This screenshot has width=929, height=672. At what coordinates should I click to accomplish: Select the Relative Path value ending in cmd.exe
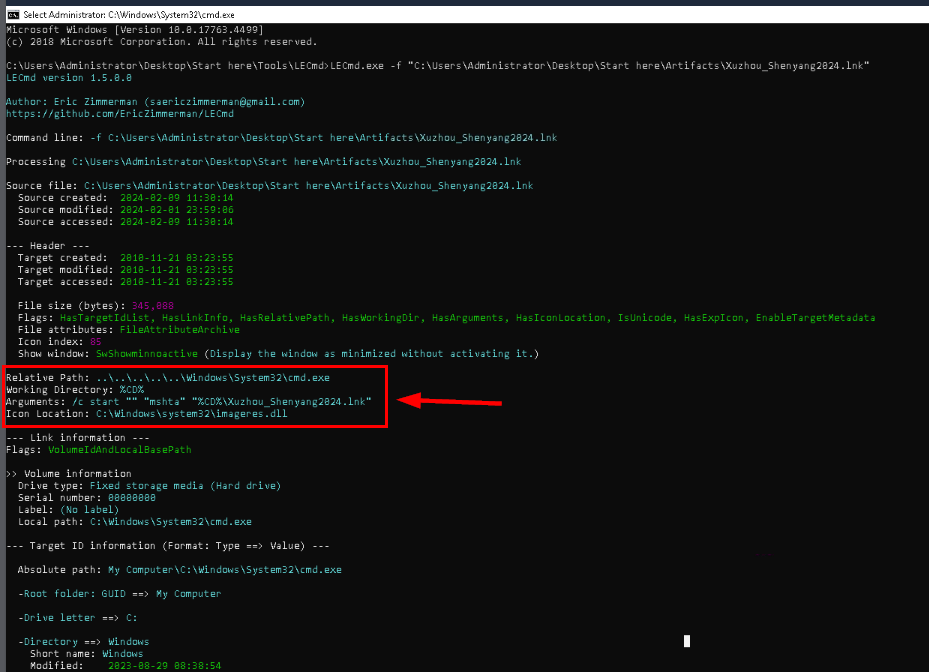point(213,377)
